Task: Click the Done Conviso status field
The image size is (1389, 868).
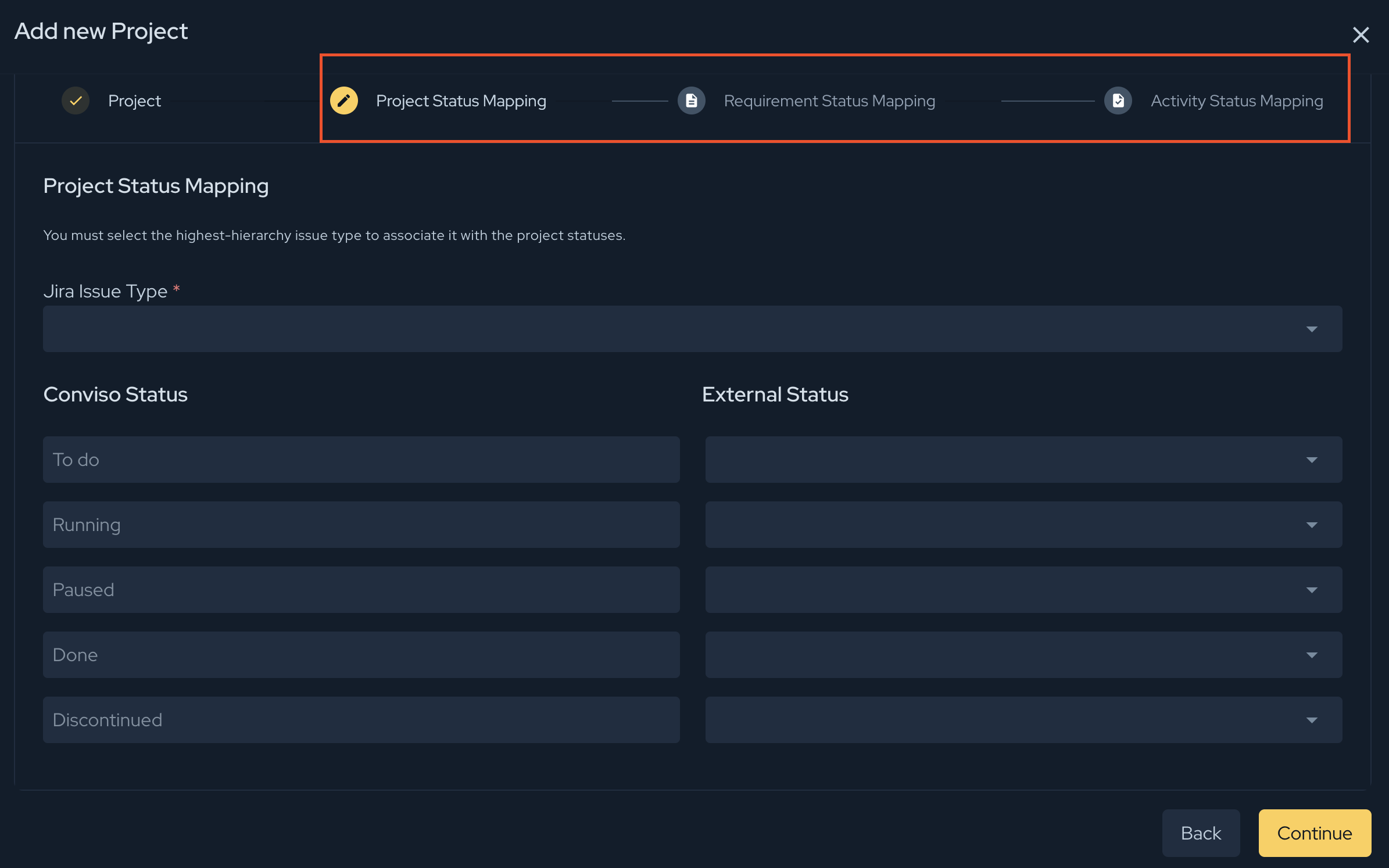Action: click(x=361, y=655)
